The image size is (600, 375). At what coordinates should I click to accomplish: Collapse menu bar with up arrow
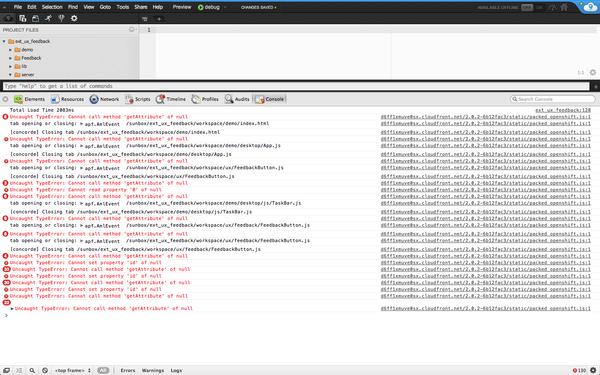tap(5, 7)
